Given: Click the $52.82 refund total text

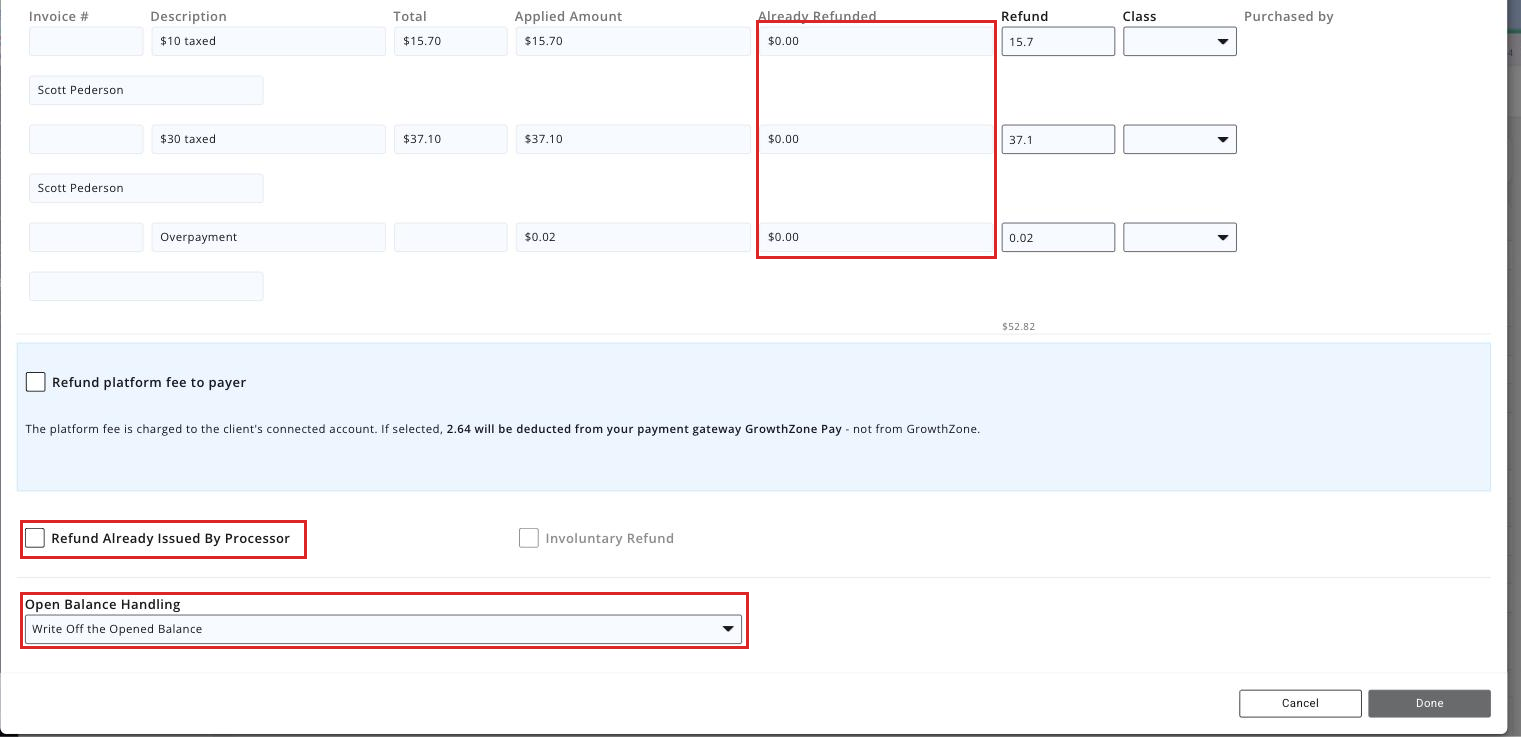Looking at the screenshot, I should click(x=1018, y=327).
